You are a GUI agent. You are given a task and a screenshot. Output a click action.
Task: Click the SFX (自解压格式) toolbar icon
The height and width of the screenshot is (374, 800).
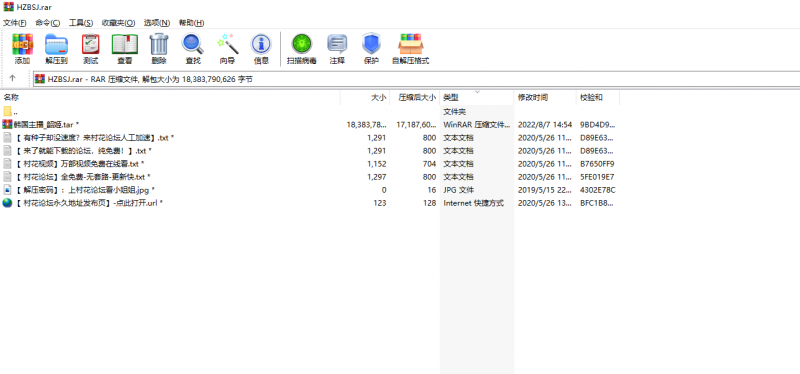tap(411, 45)
